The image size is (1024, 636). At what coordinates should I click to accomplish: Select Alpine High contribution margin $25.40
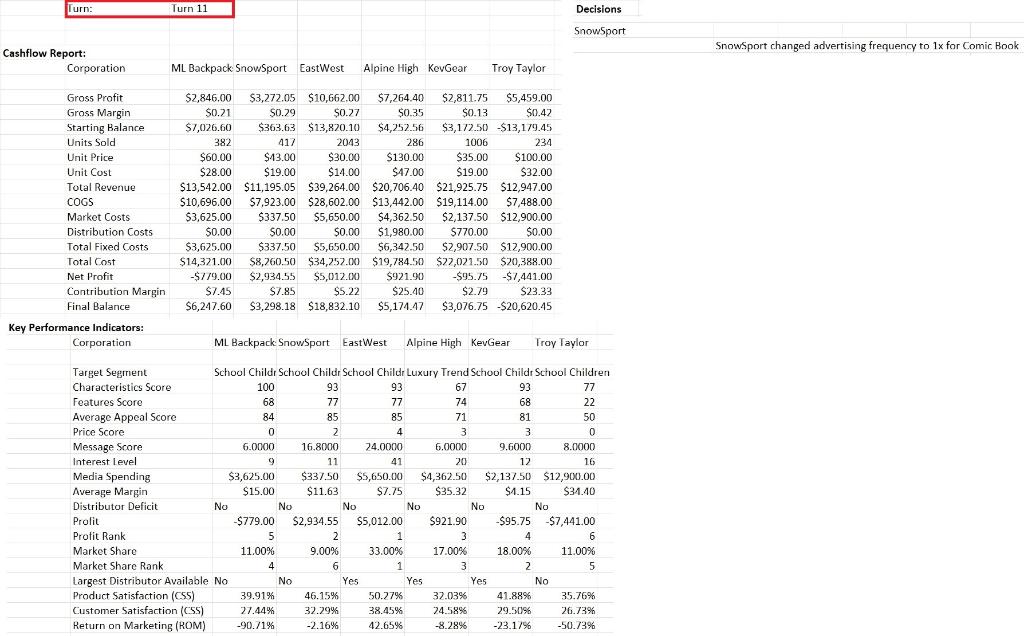tap(408, 292)
